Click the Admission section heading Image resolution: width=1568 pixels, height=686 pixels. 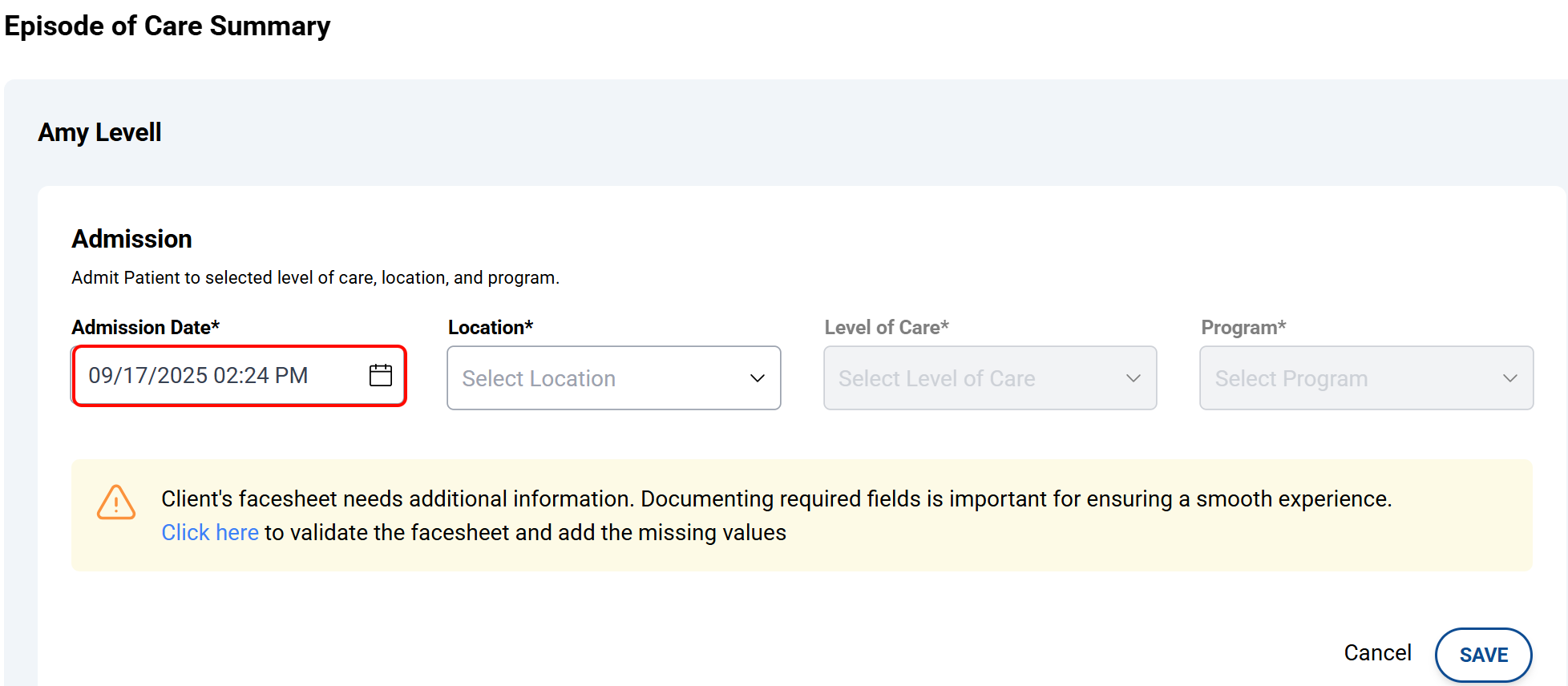(x=131, y=239)
